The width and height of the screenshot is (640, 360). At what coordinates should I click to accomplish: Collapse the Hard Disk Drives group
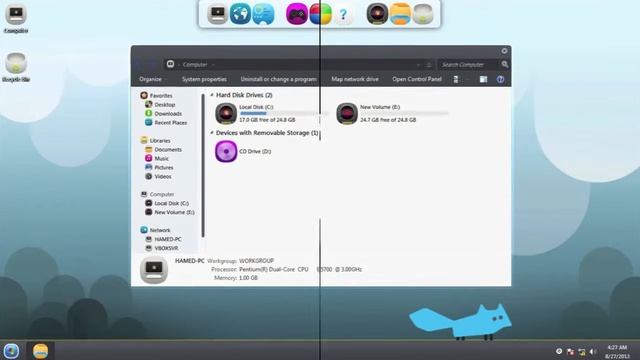coord(212,95)
